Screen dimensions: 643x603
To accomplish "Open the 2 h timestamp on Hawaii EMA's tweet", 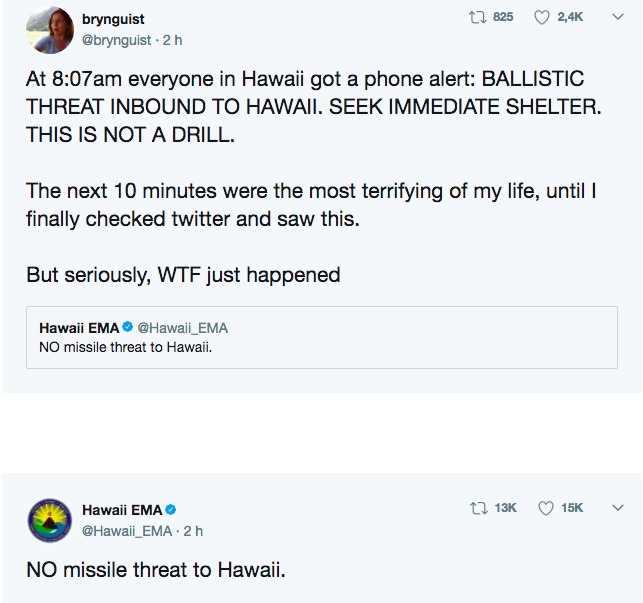I will pos(193,531).
